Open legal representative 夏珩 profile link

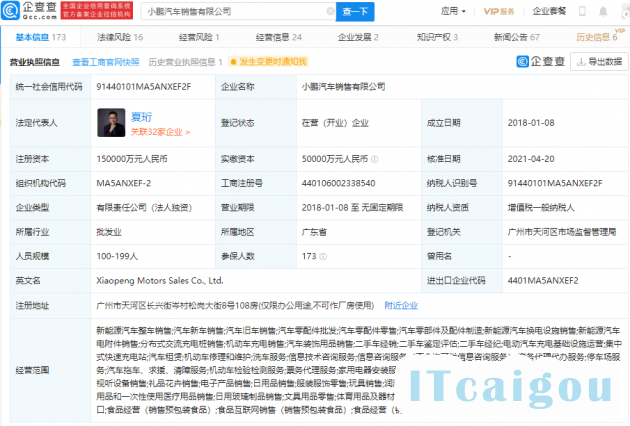(x=141, y=117)
